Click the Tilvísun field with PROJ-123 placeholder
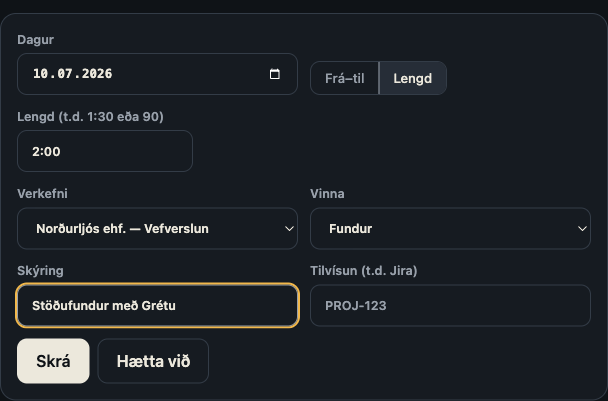Viewport: 608px width, 401px height. (450, 306)
